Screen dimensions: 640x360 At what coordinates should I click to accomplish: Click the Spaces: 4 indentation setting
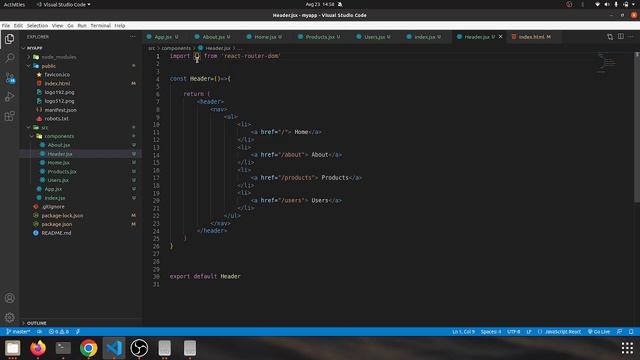coord(491,332)
